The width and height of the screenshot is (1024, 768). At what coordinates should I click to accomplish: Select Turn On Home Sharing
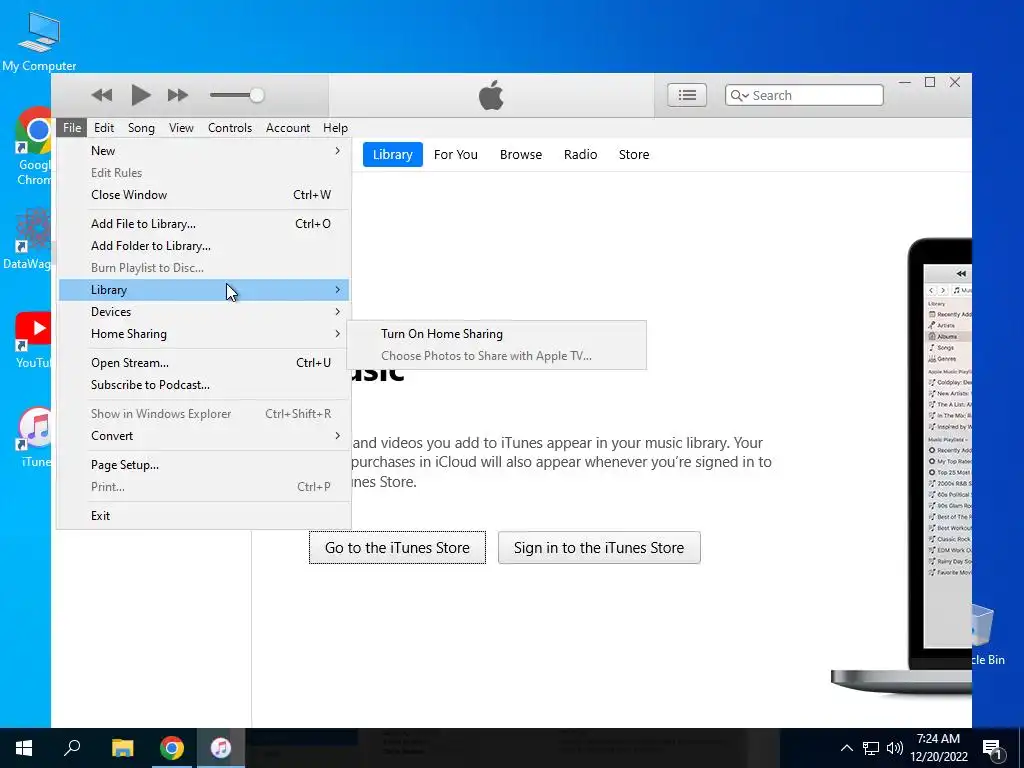coord(496,334)
